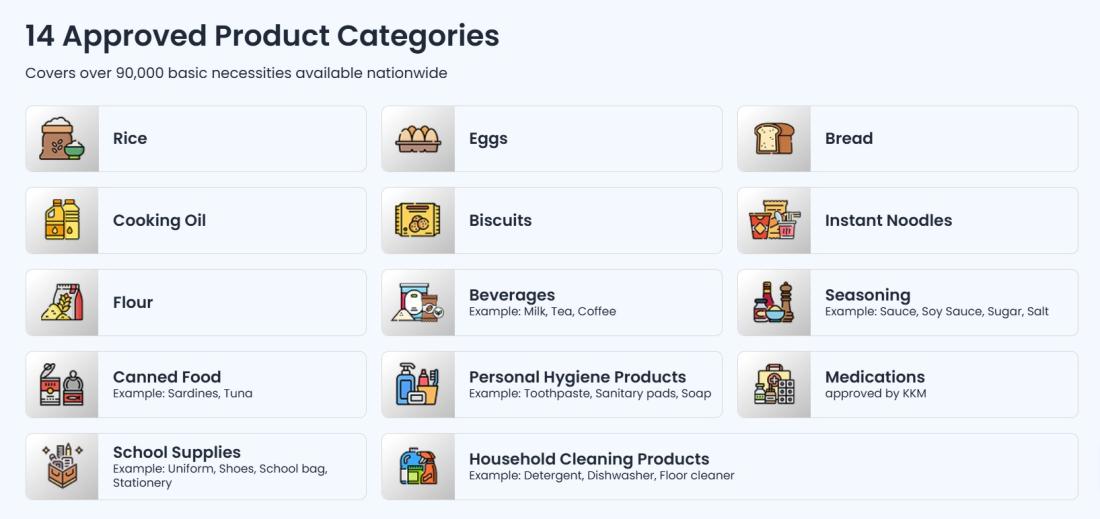Open the Medications category label
Viewport: 1100px width, 519px height.
[x=875, y=377]
